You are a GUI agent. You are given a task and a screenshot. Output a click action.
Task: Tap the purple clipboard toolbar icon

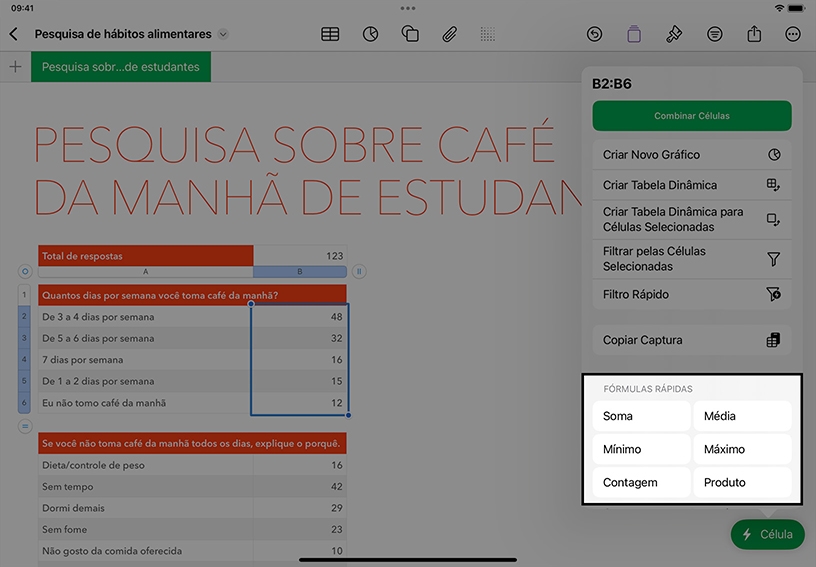pyautogui.click(x=634, y=34)
